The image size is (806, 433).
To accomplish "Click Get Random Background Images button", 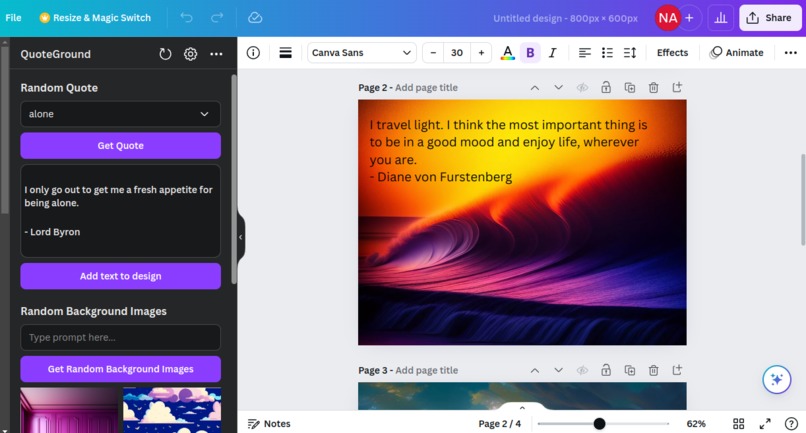I will pyautogui.click(x=120, y=369).
